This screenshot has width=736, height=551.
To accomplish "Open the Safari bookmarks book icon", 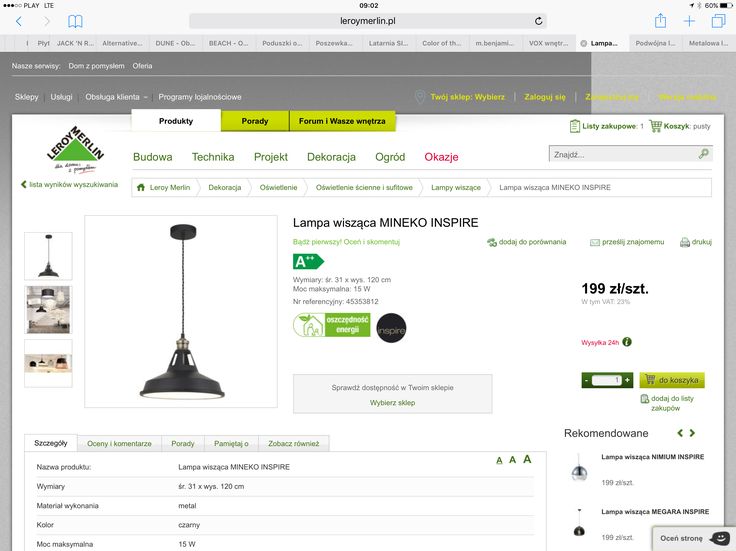I will pos(75,21).
